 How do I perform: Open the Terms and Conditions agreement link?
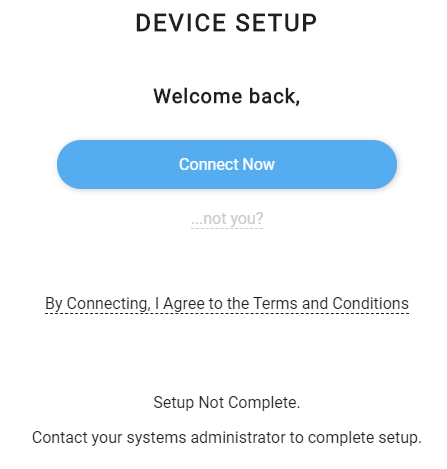coord(227,304)
